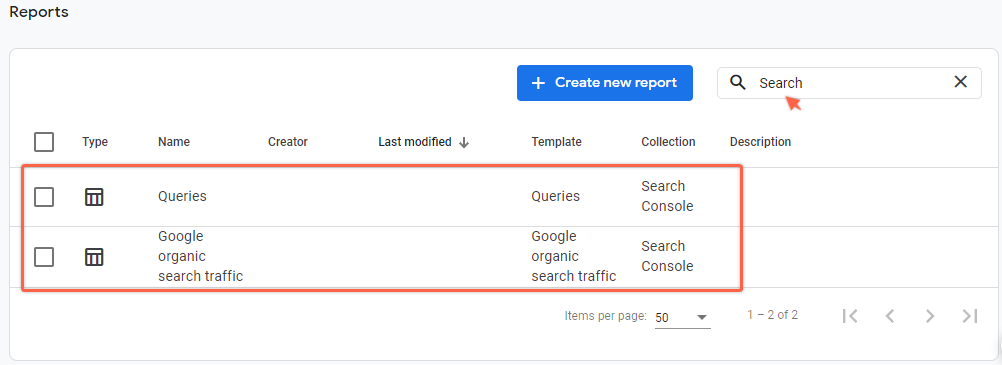1002x365 pixels.
Task: Click the Description column header
Action: [x=760, y=142]
